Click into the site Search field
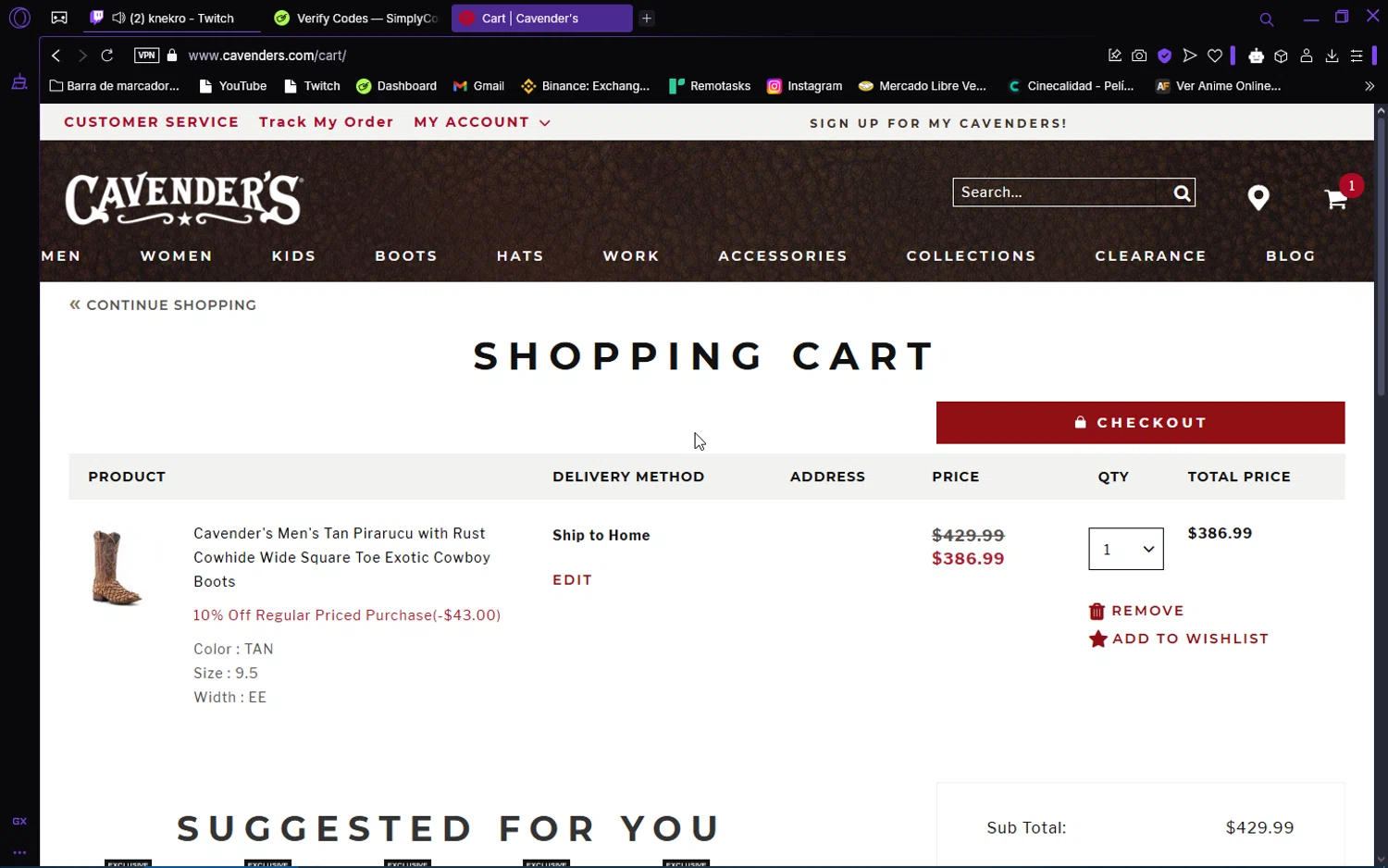1388x868 pixels. (x=1062, y=192)
